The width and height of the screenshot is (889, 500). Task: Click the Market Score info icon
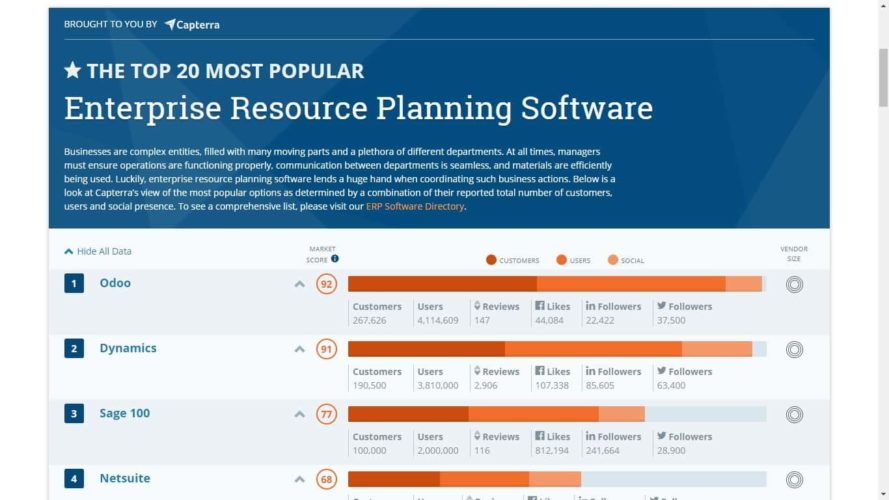tap(335, 259)
